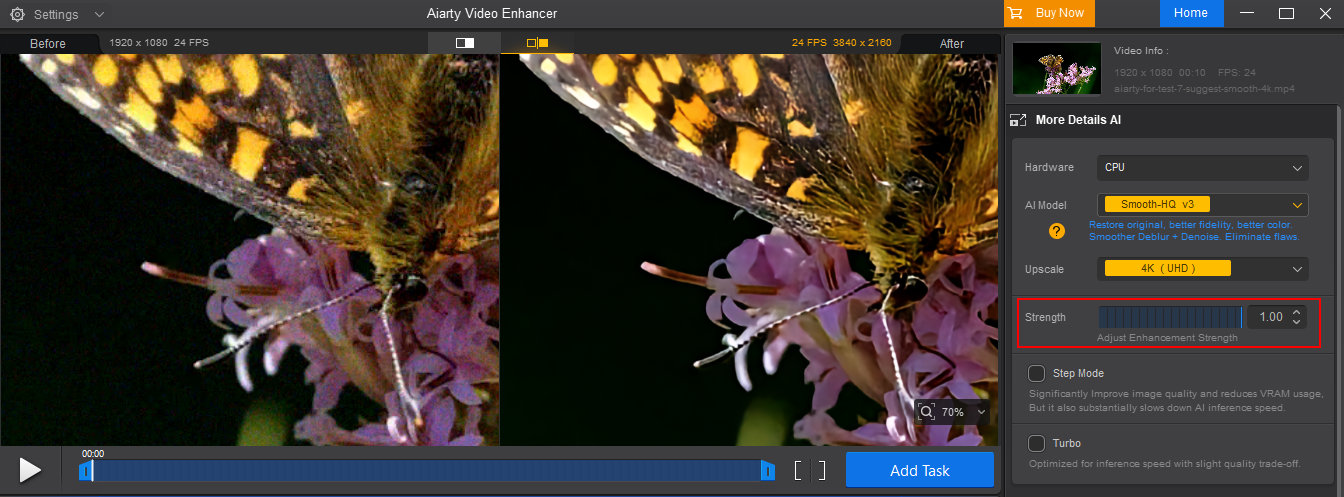Enable the Step Mode checkbox
Screen dimensions: 1344x497
(x=1036, y=374)
